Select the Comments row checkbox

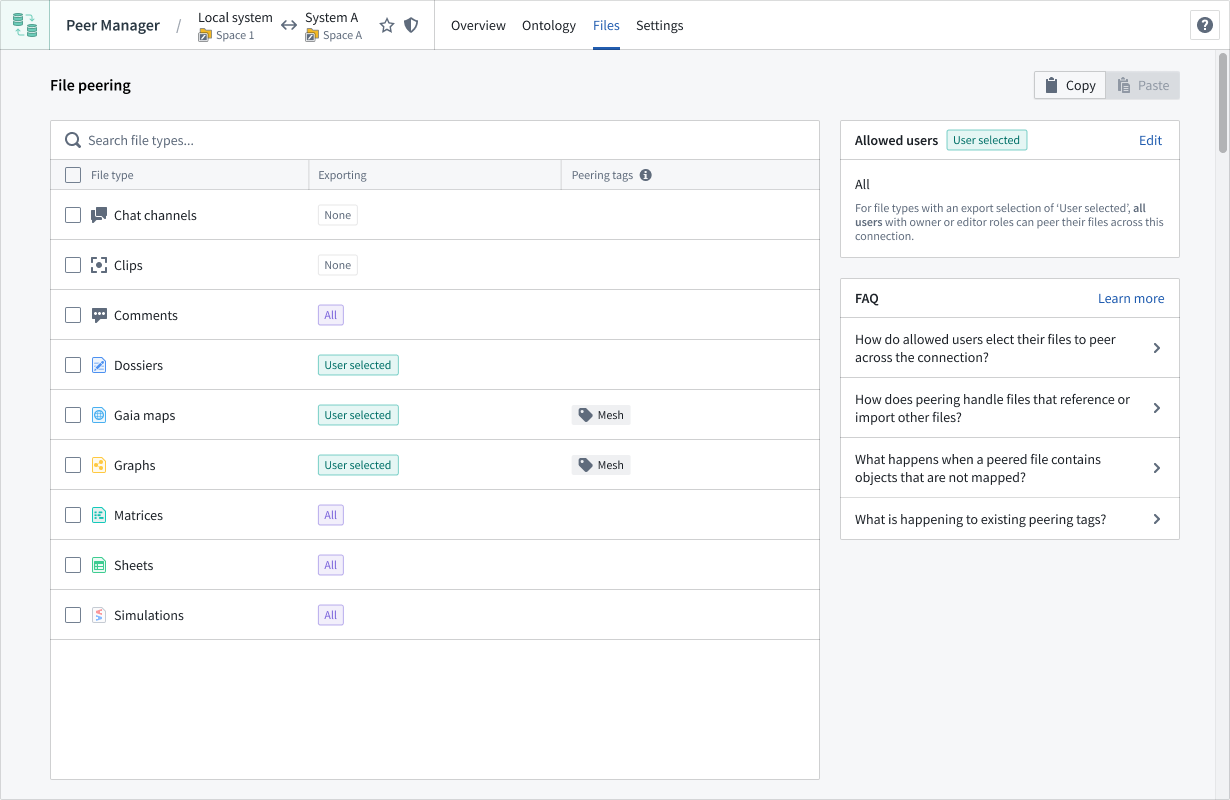[x=73, y=315]
